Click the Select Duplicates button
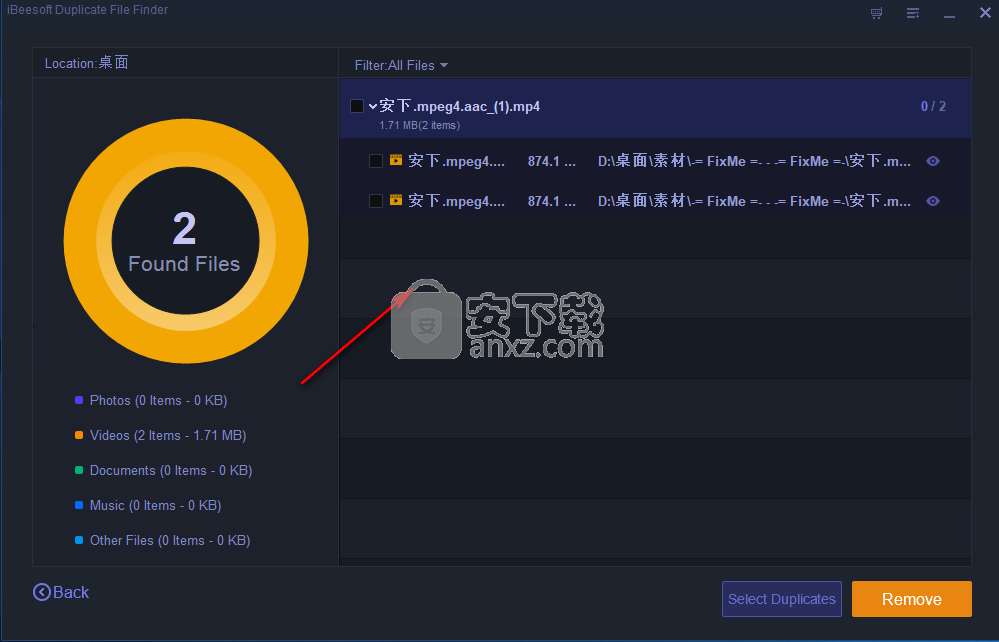999x642 pixels. click(782, 599)
